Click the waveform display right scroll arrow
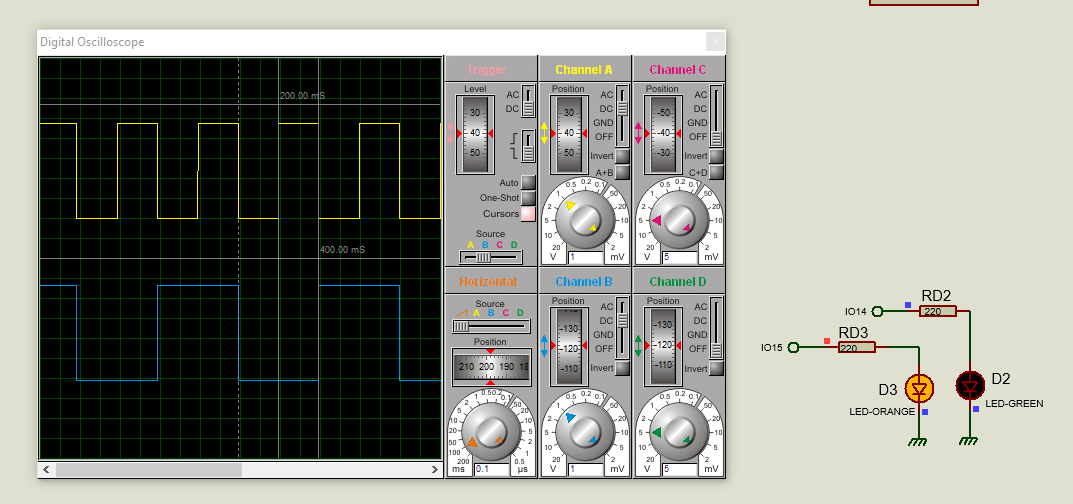This screenshot has height=504, width=1073. pos(434,469)
